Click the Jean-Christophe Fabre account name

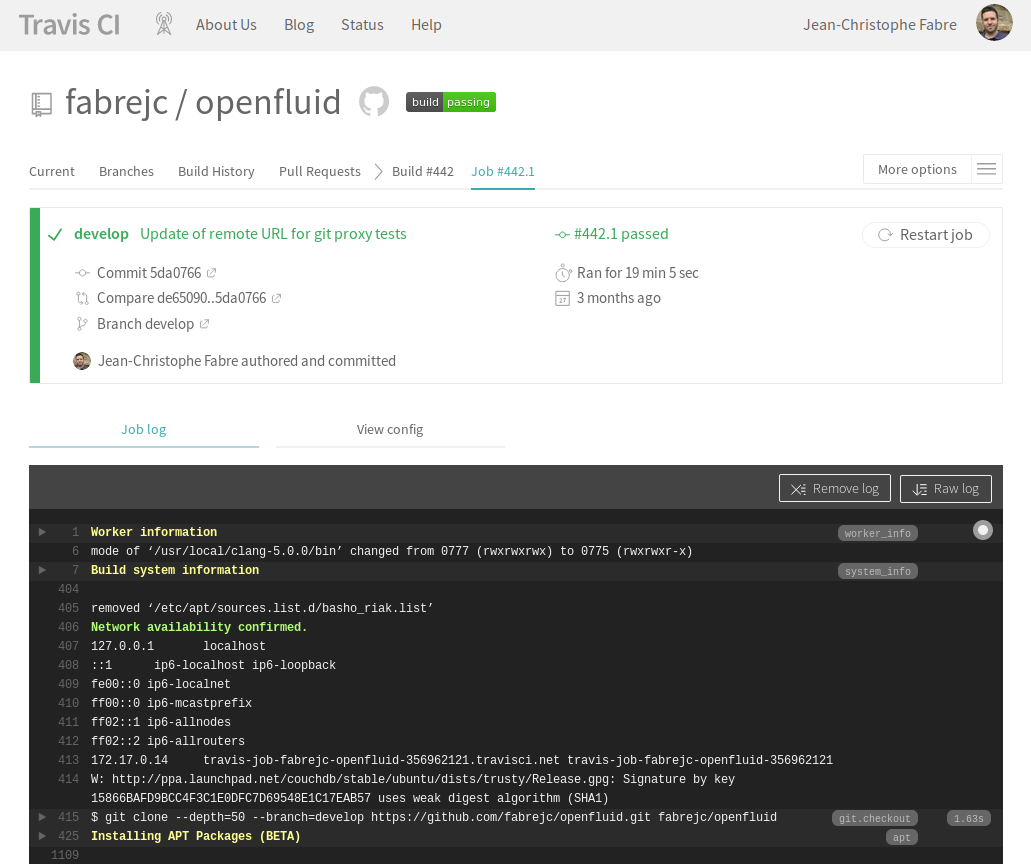[880, 25]
